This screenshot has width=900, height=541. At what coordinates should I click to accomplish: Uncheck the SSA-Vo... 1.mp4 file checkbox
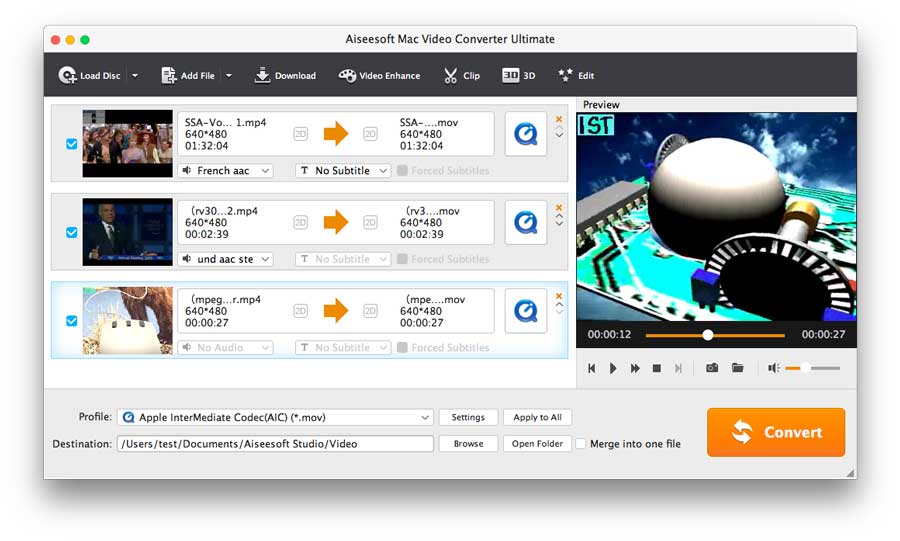(x=72, y=144)
